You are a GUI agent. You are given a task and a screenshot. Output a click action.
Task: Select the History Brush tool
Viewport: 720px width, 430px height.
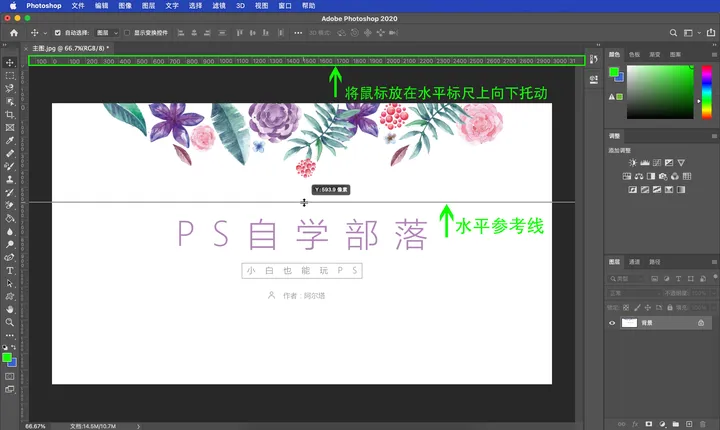(10, 192)
